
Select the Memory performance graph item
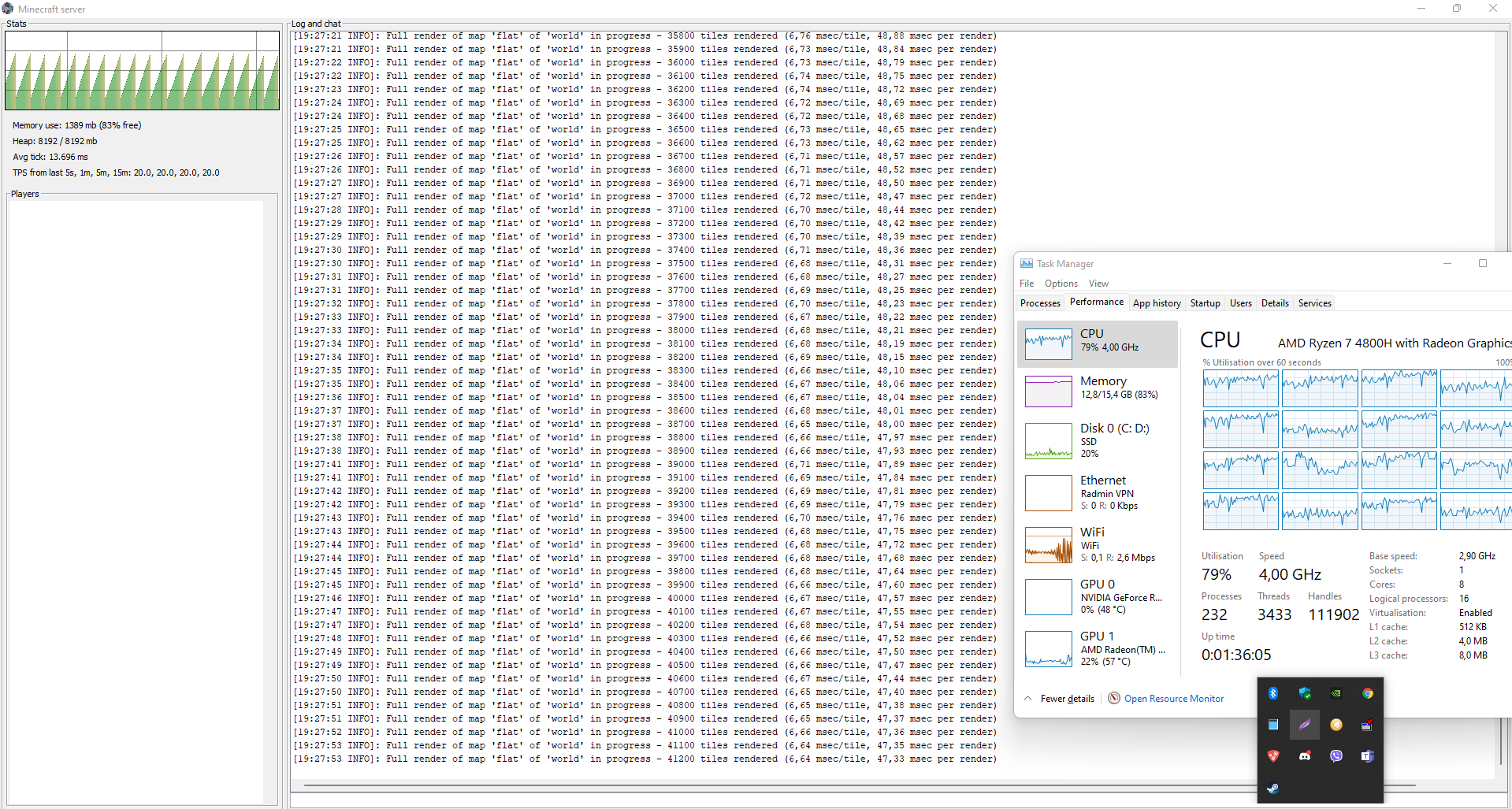pyautogui.click(x=1097, y=391)
